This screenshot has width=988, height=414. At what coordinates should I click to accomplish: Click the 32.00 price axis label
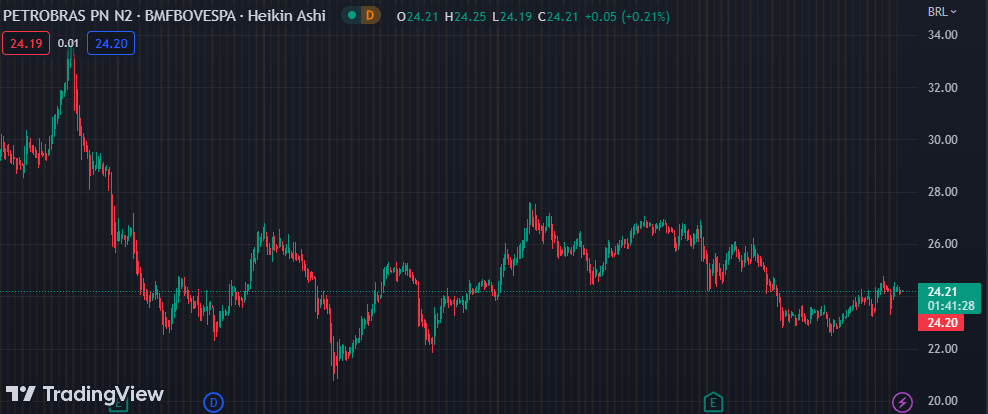pyautogui.click(x=943, y=87)
